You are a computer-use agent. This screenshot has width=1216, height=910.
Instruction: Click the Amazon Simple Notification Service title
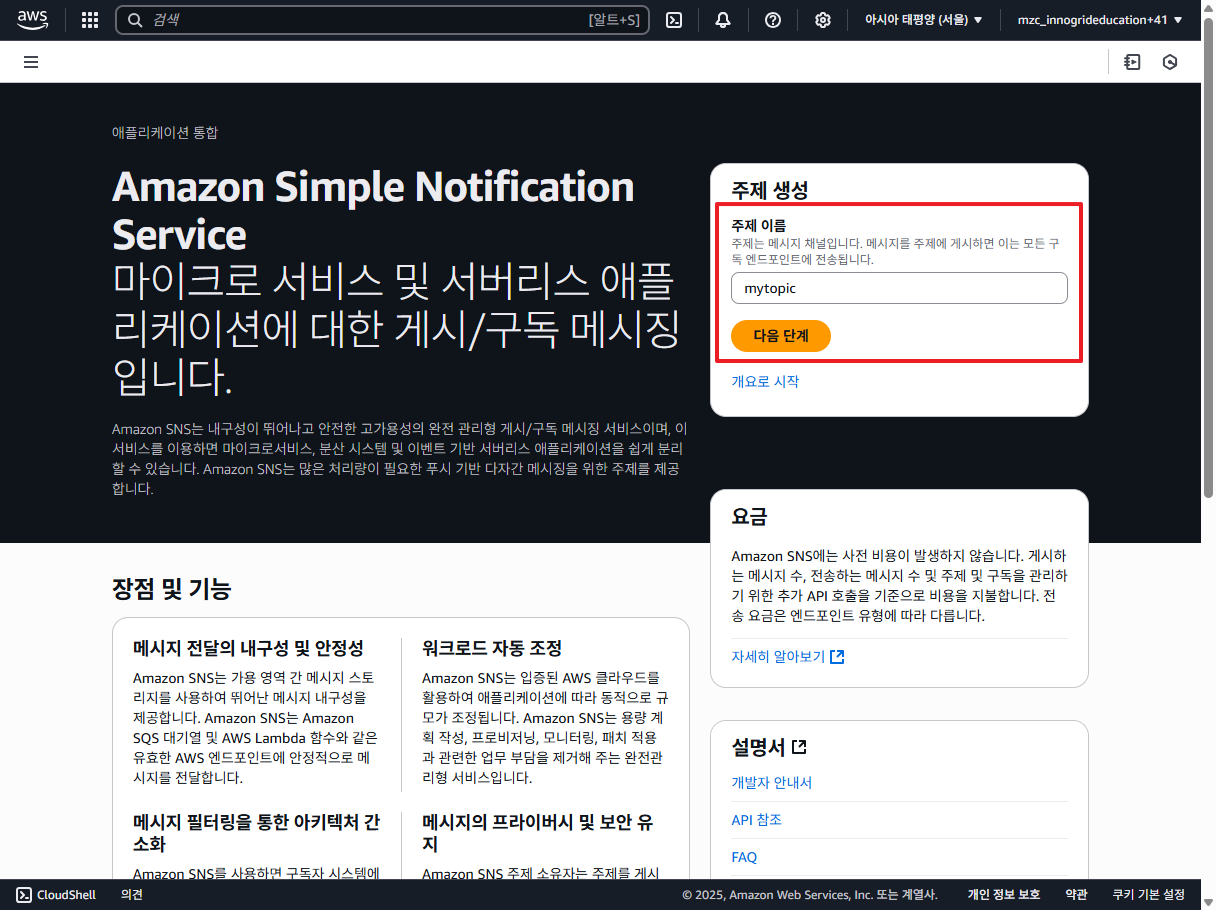coord(373,210)
